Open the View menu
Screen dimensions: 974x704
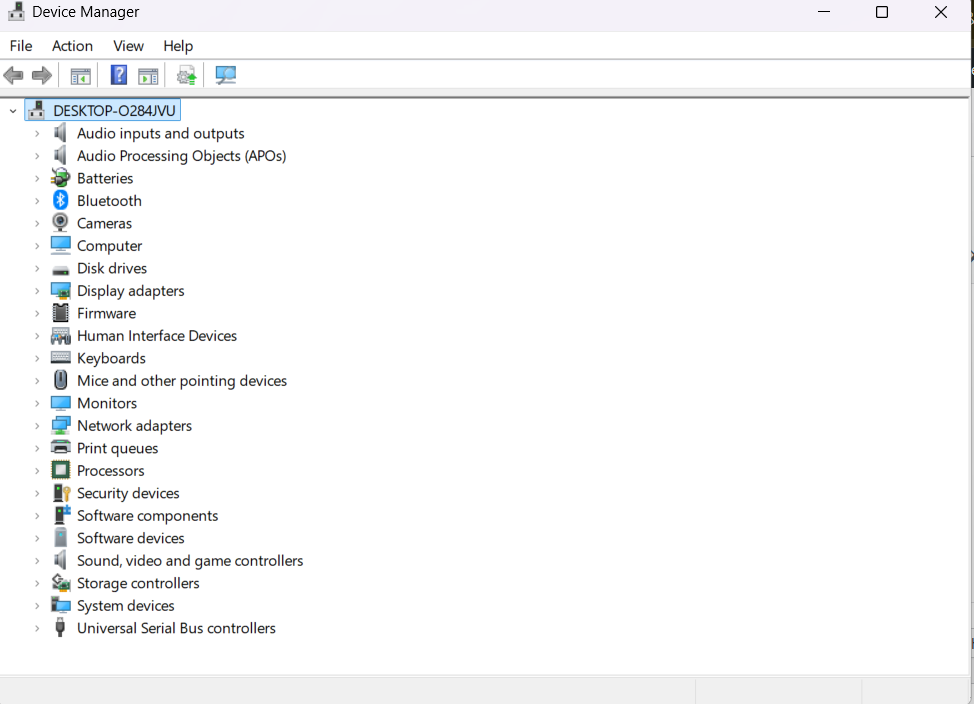[128, 46]
